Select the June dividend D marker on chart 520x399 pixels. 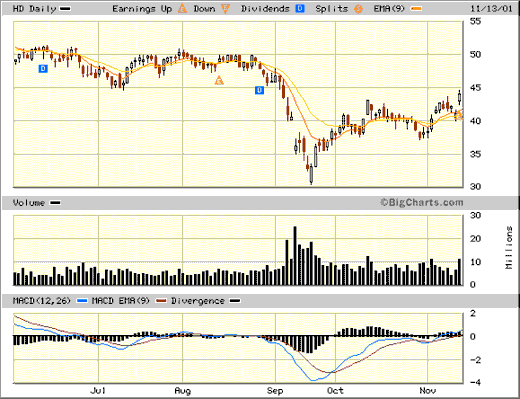tap(43, 69)
